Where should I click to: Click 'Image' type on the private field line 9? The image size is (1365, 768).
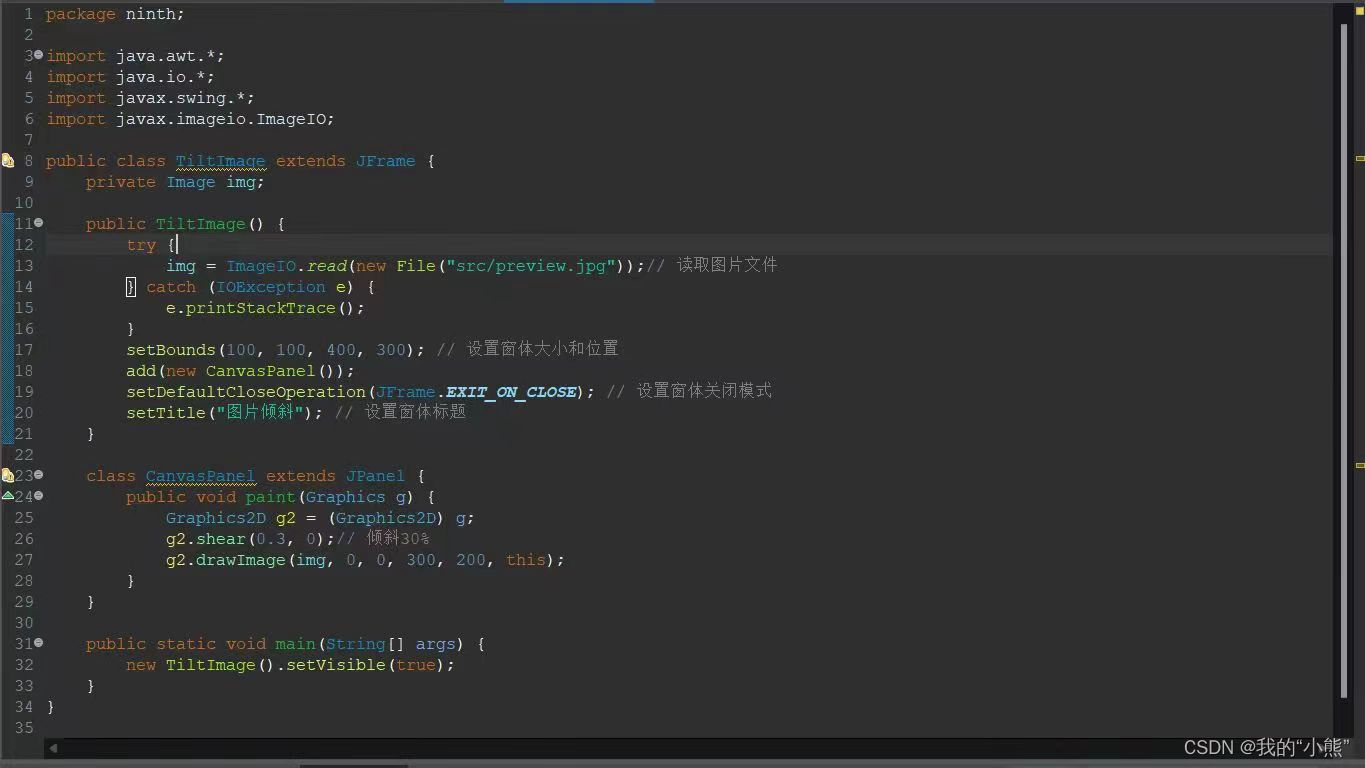(190, 182)
